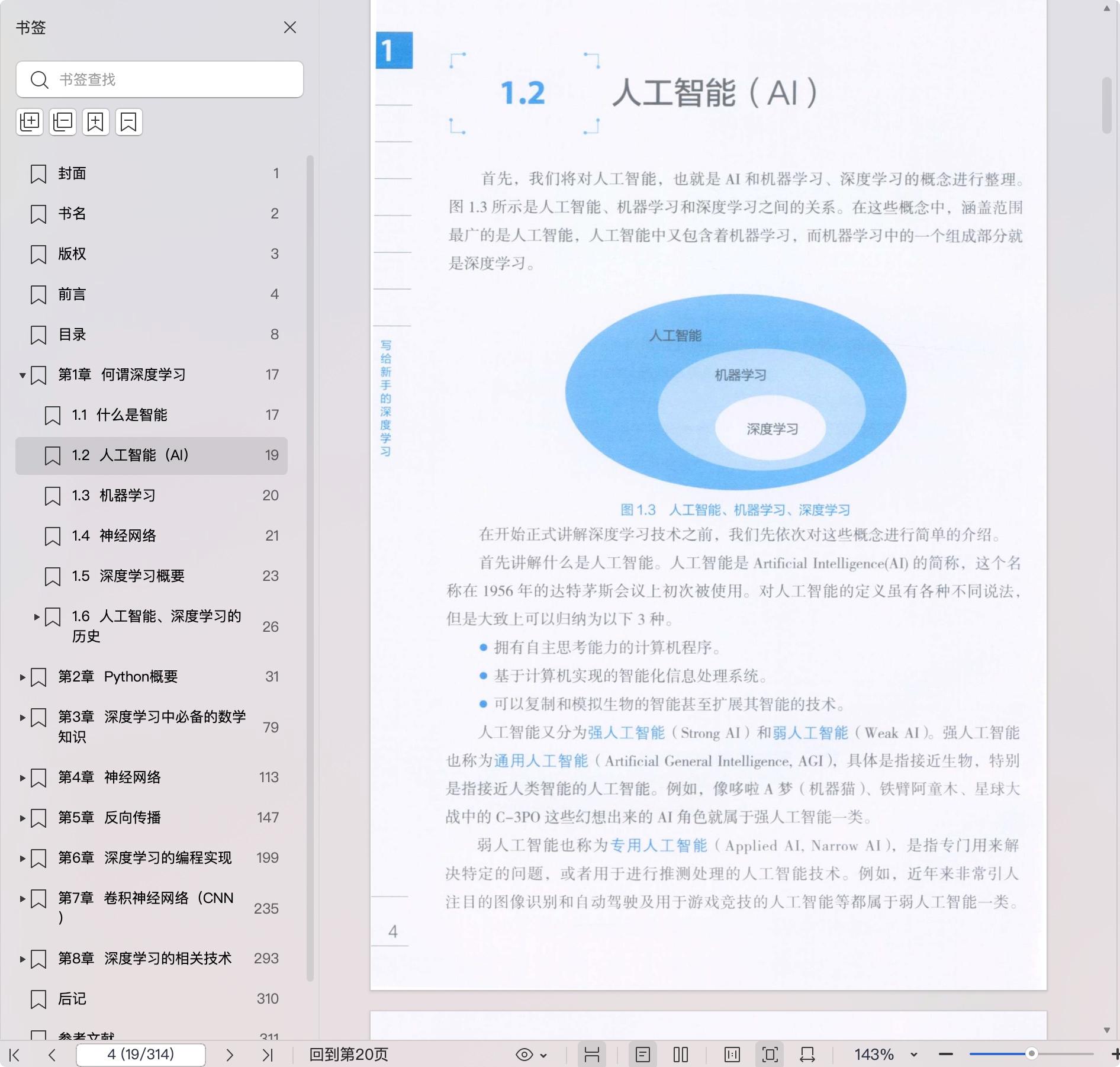Image resolution: width=1120 pixels, height=1067 pixels.
Task: Select the 1.3 机器学习 bookmark
Action: coord(127,496)
